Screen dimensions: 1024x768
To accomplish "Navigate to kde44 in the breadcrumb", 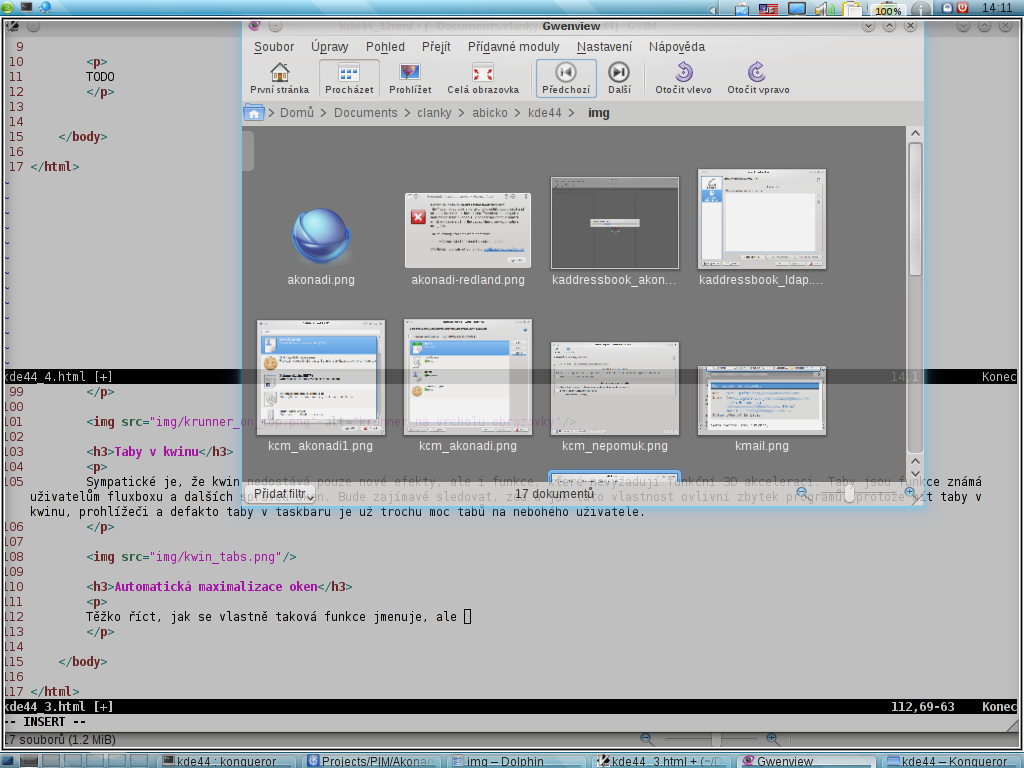I will tap(545, 113).
